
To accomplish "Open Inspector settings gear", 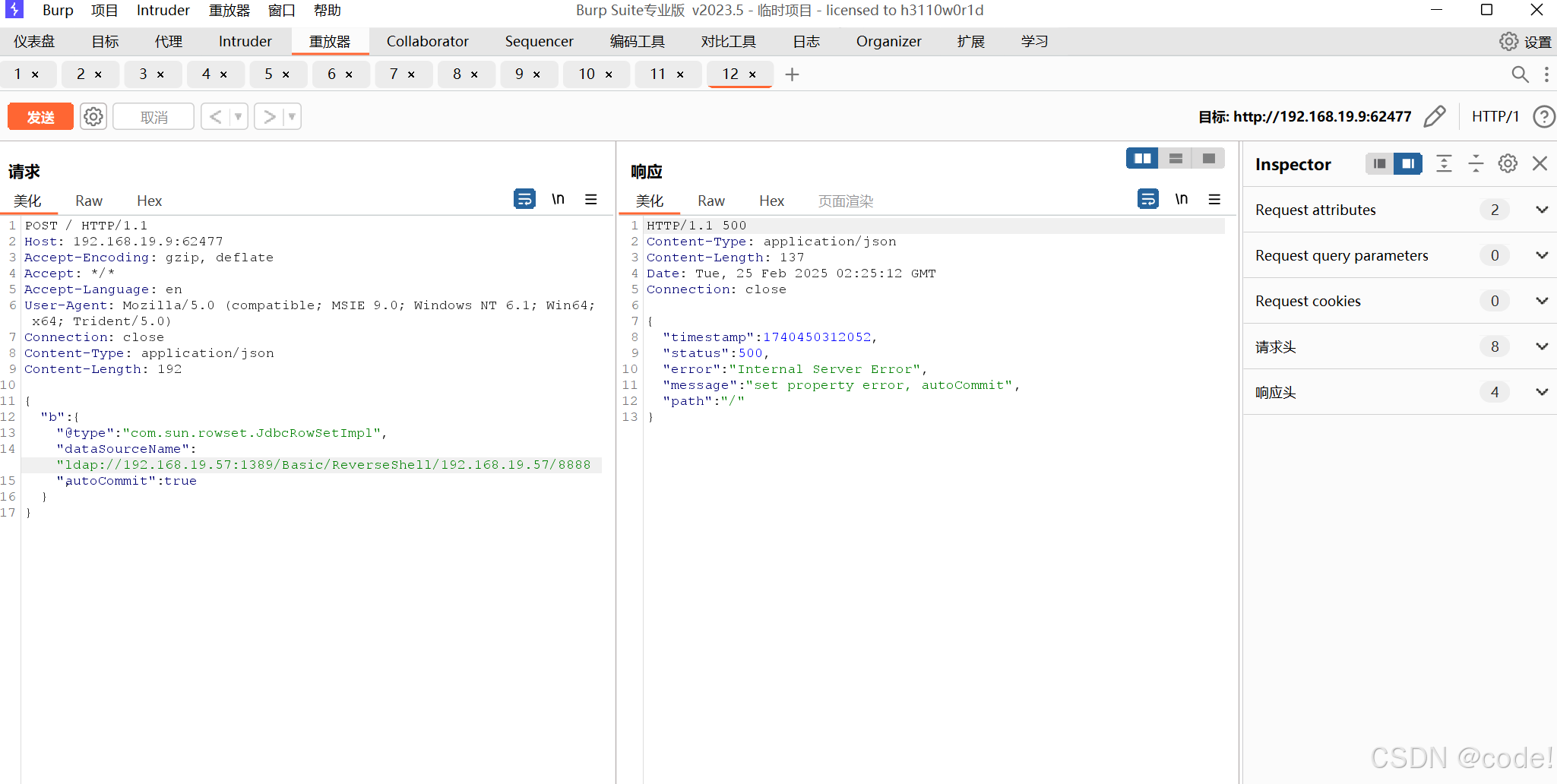I will [1508, 163].
